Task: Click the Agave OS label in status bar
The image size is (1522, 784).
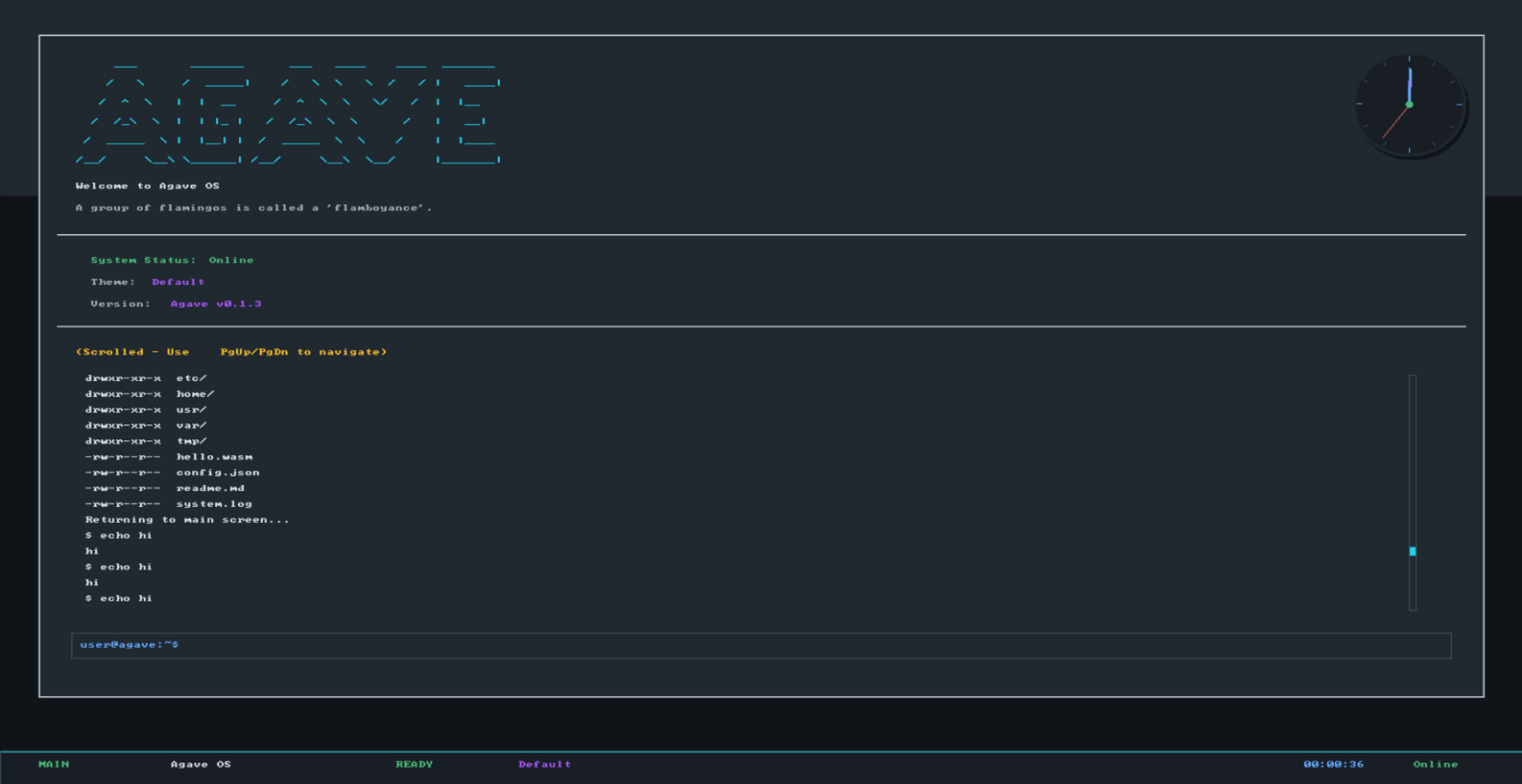Action: pos(201,764)
